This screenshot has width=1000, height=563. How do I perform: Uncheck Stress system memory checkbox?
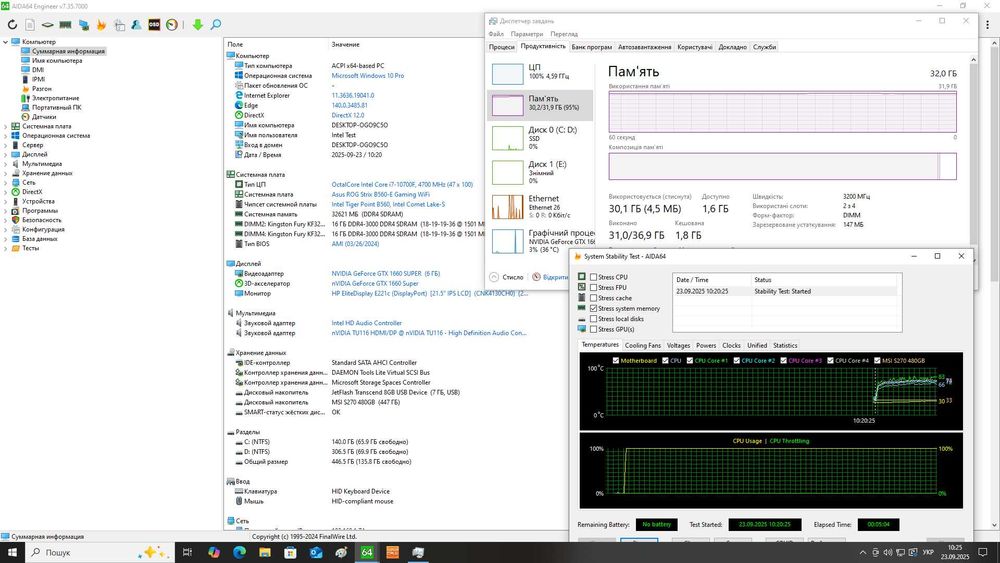(594, 309)
